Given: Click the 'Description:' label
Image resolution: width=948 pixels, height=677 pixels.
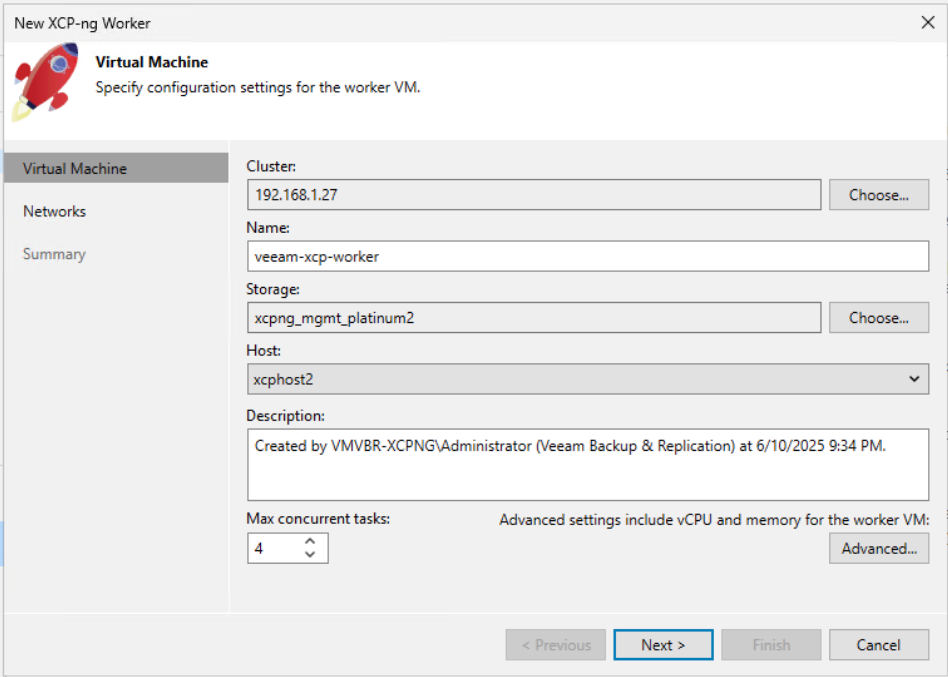Looking at the screenshot, I should tap(285, 416).
